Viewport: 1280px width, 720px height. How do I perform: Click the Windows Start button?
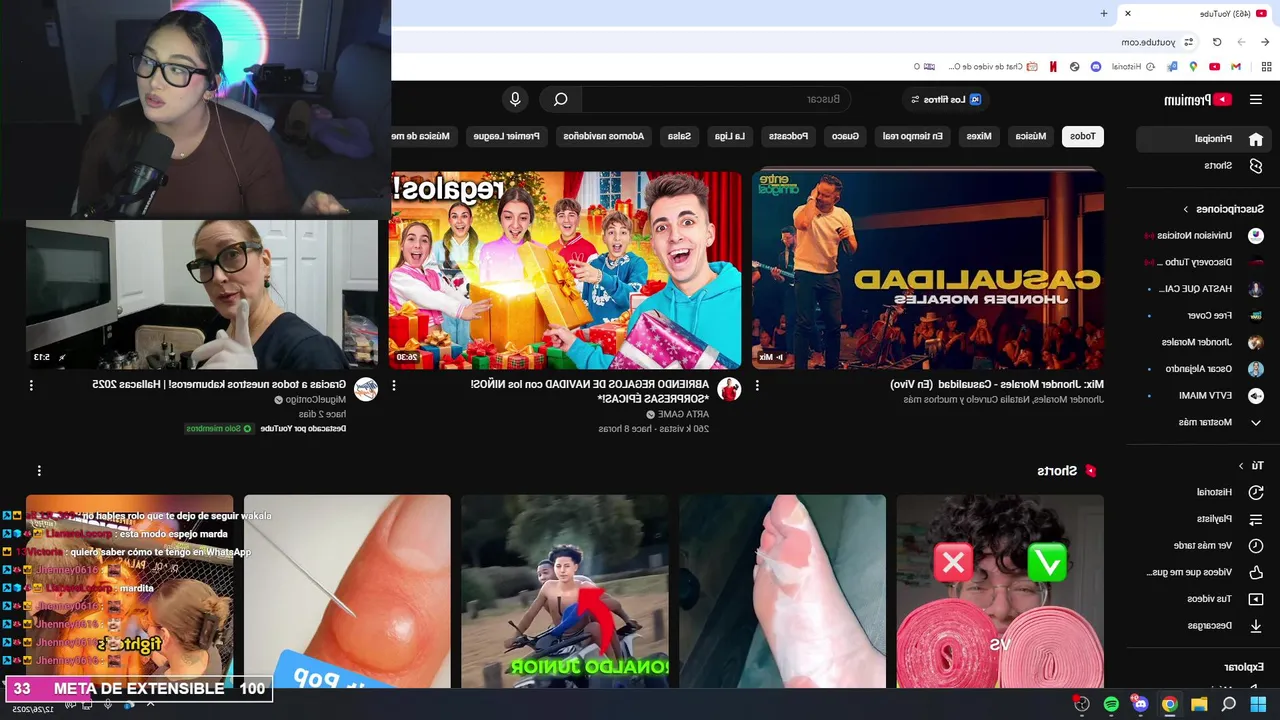[1258, 704]
